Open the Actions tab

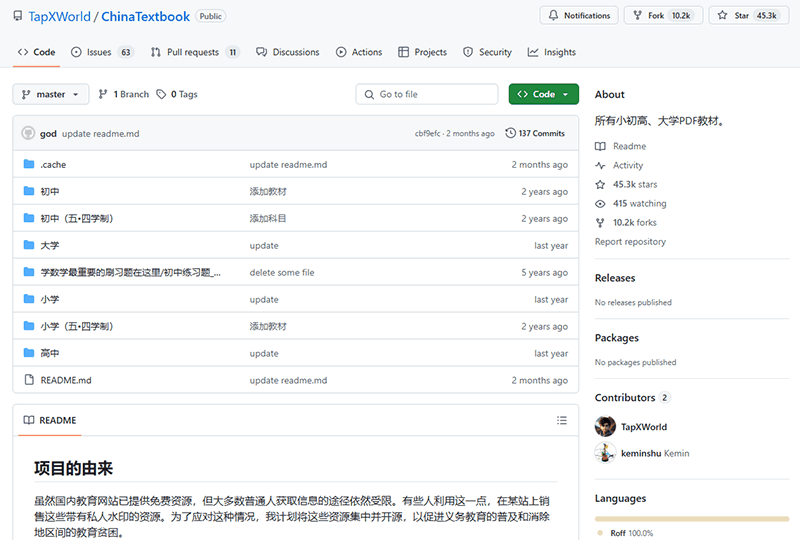click(359, 52)
